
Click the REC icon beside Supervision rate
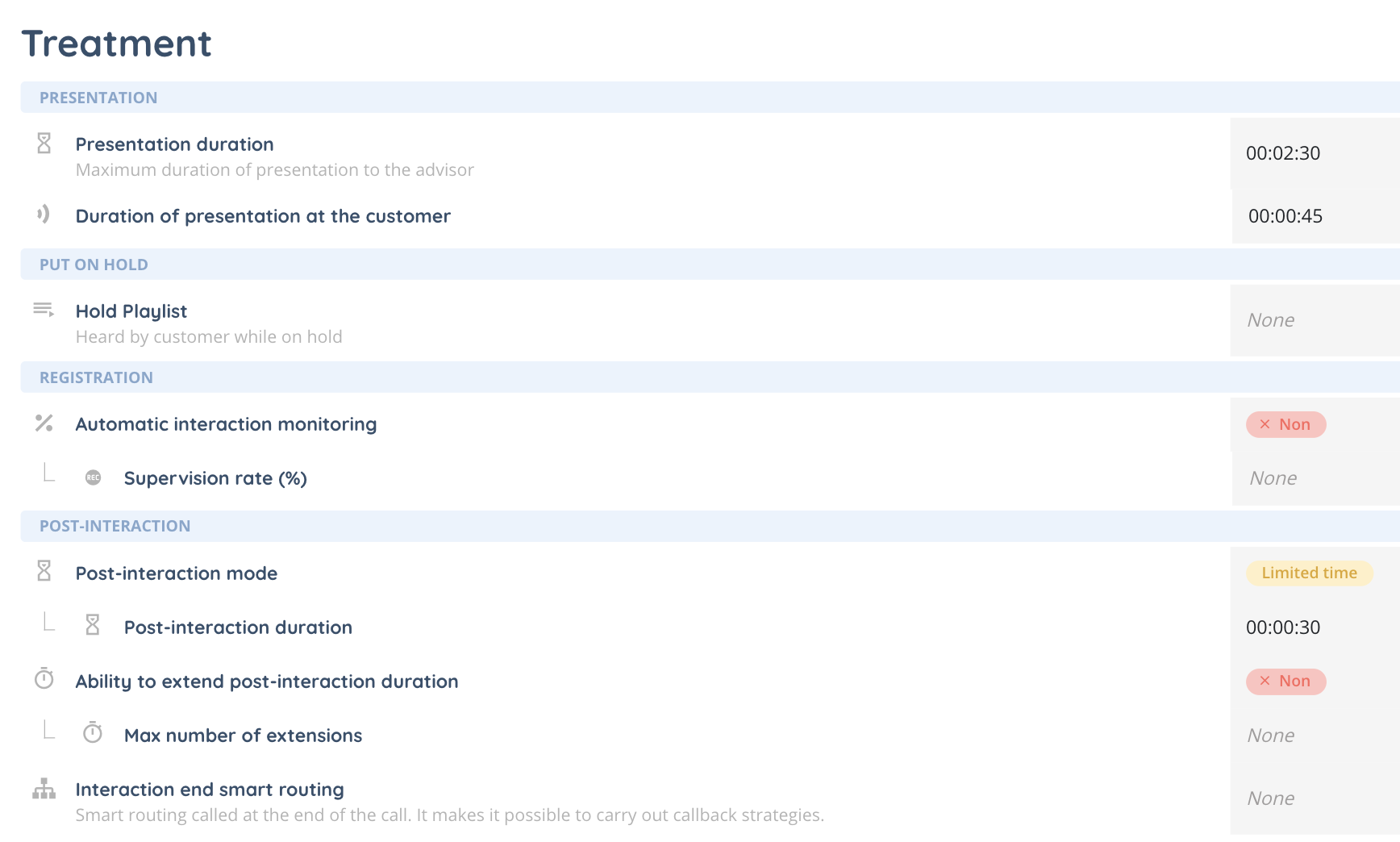tap(94, 477)
